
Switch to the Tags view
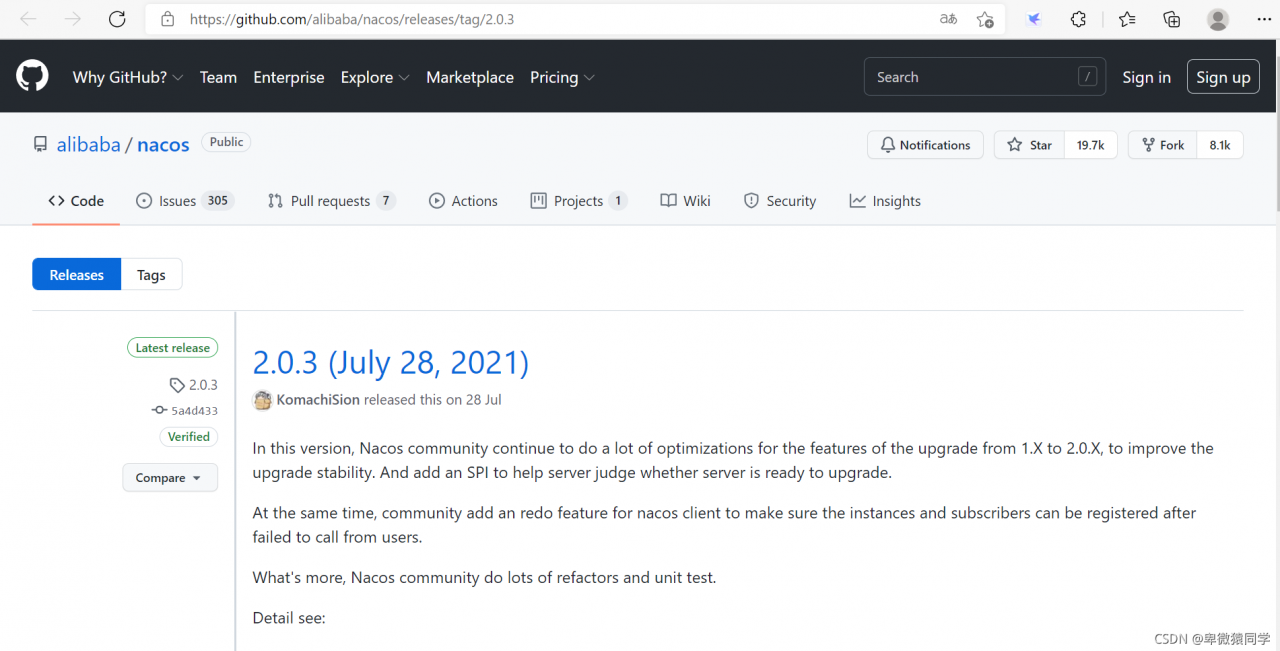tap(151, 275)
